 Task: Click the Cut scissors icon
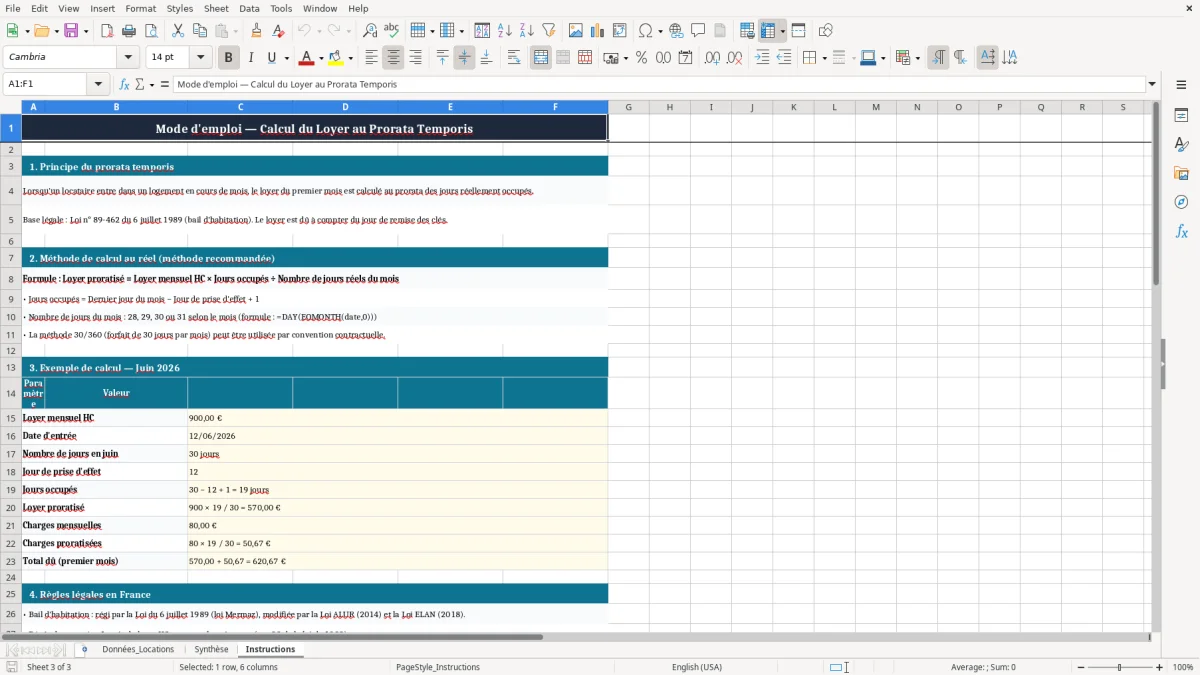pos(178,31)
